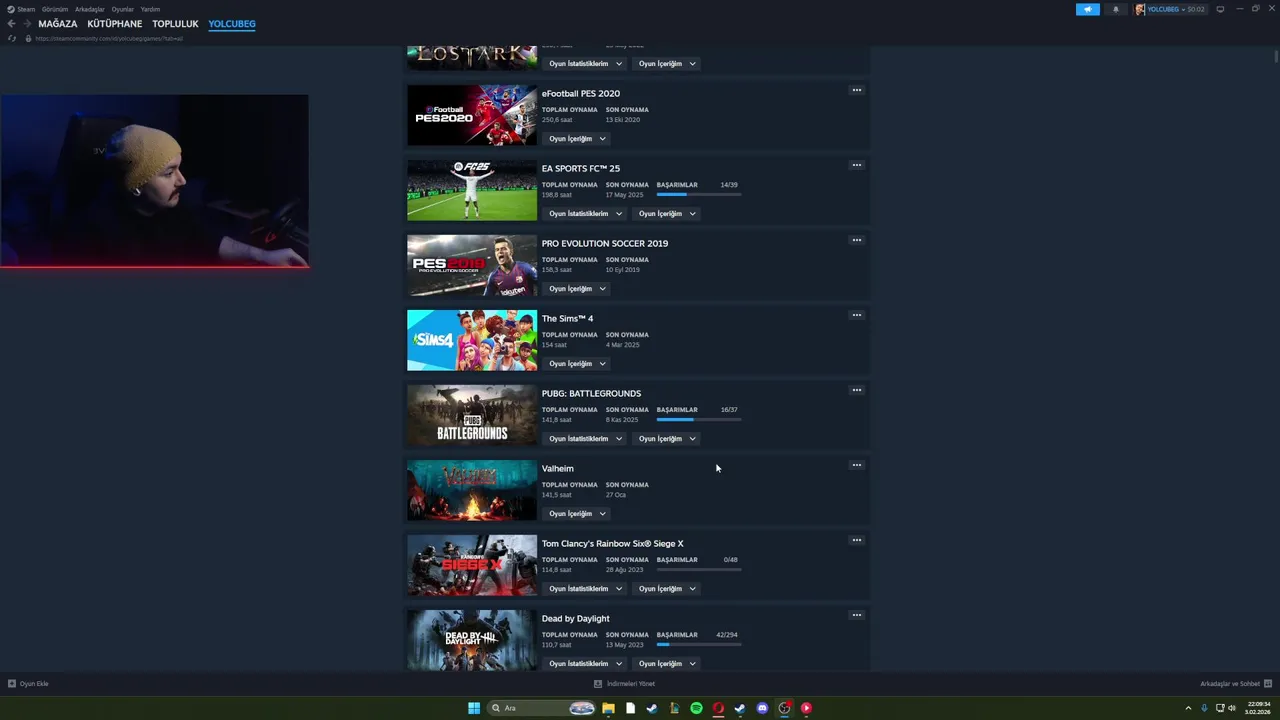Click the Rainbow Six Siege X thumbnail
Image resolution: width=1280 pixels, height=720 pixels.
(x=472, y=565)
